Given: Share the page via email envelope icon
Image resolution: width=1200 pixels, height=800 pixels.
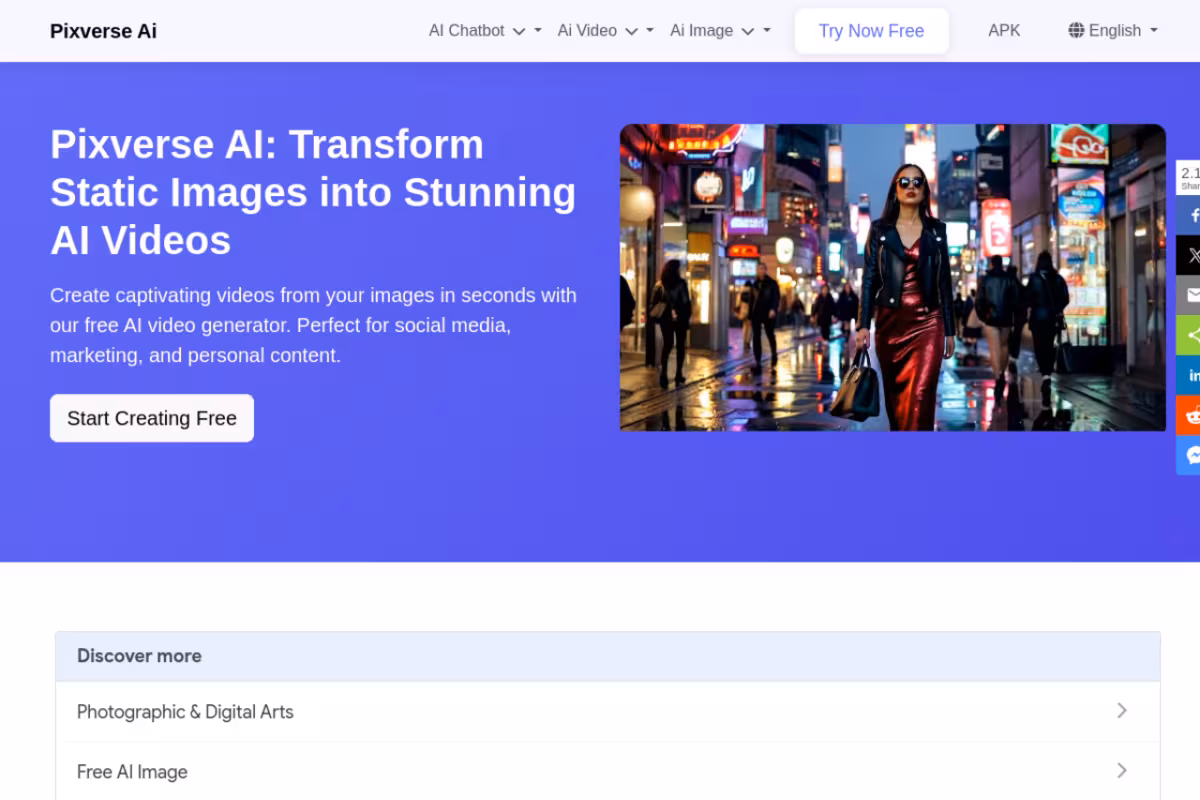Looking at the screenshot, I should (1188, 295).
